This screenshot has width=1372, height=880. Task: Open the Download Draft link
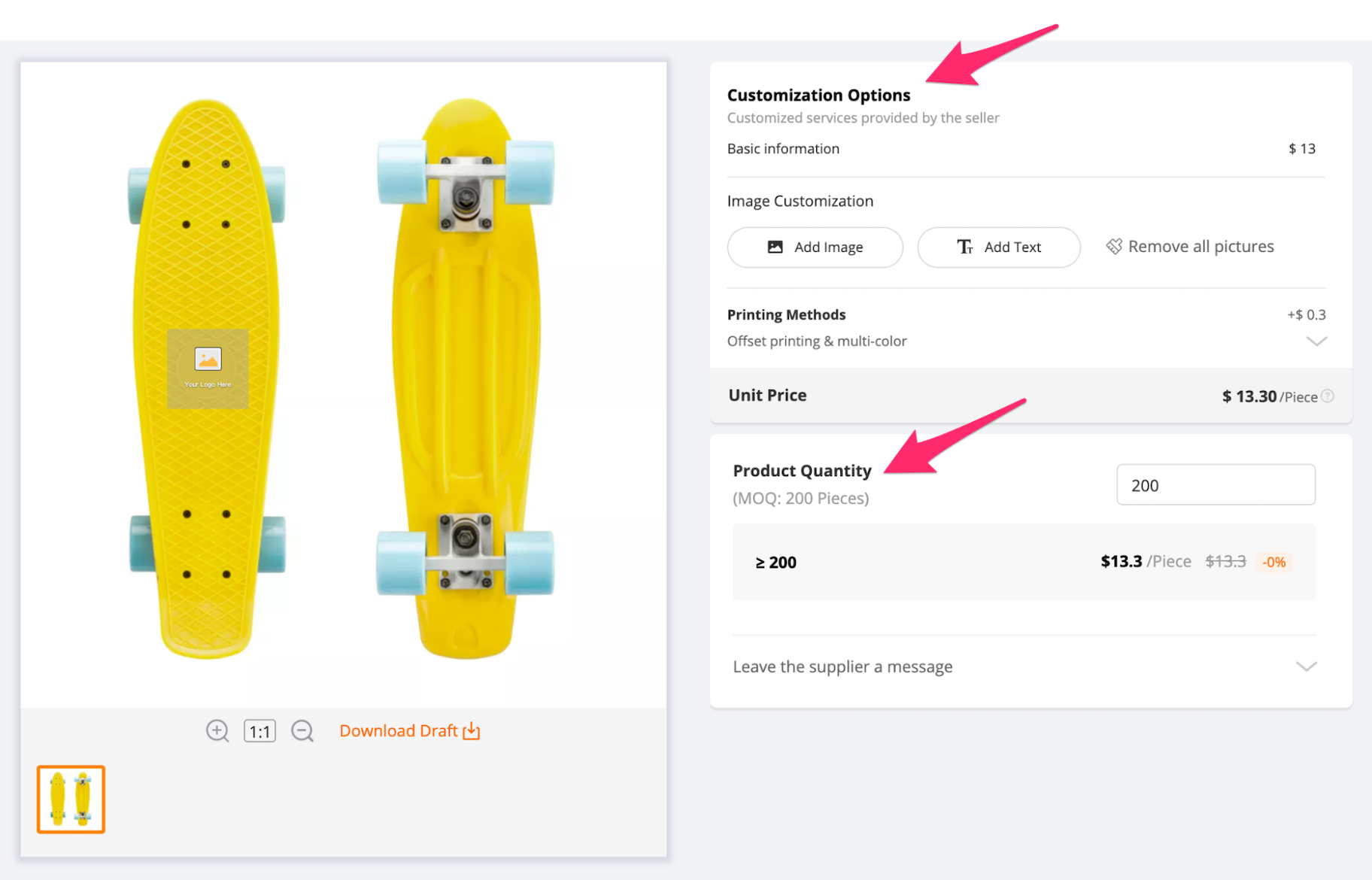pos(399,731)
